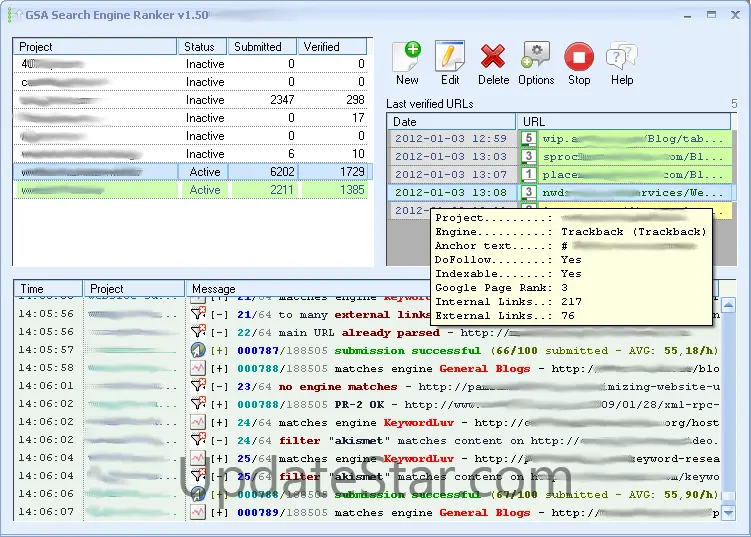Select verified URL dated 2012-01-03 12:59
This screenshot has width=751, height=537.
(451, 139)
